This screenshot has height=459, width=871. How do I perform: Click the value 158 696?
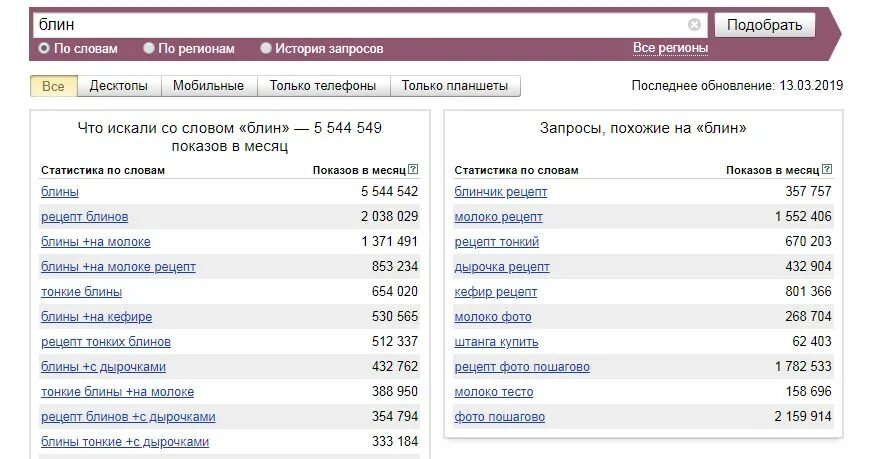[x=808, y=391]
